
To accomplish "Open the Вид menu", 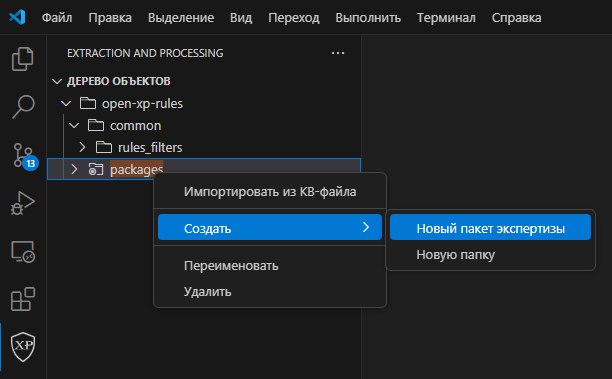I will 241,18.
